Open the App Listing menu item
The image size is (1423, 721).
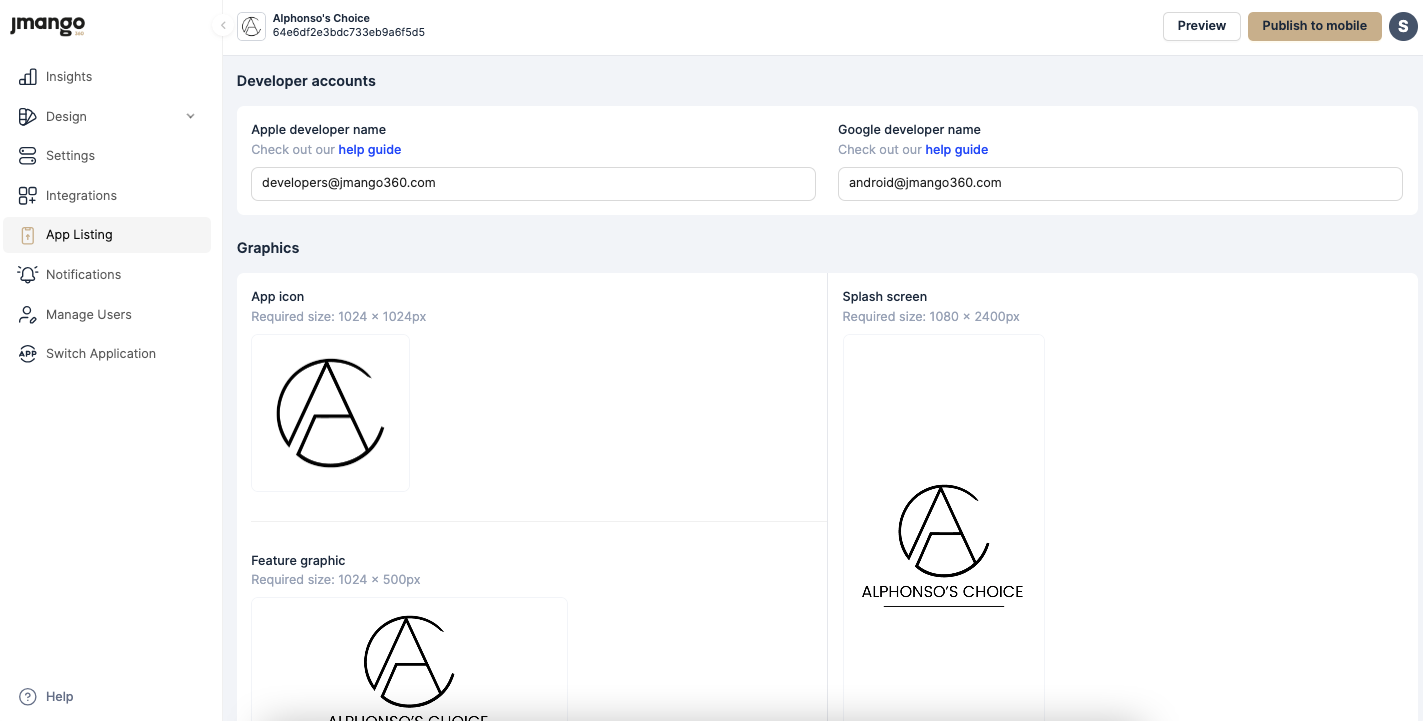point(79,235)
